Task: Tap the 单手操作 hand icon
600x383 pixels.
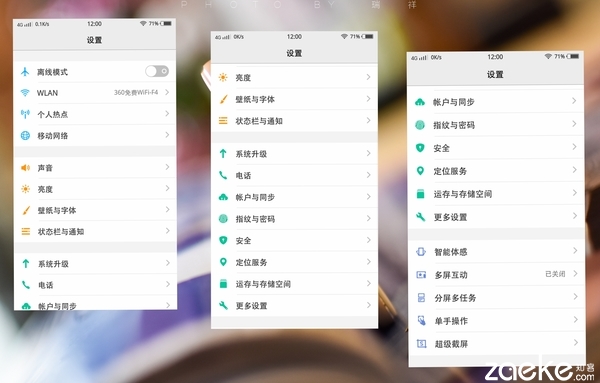Action: pyautogui.click(x=421, y=320)
